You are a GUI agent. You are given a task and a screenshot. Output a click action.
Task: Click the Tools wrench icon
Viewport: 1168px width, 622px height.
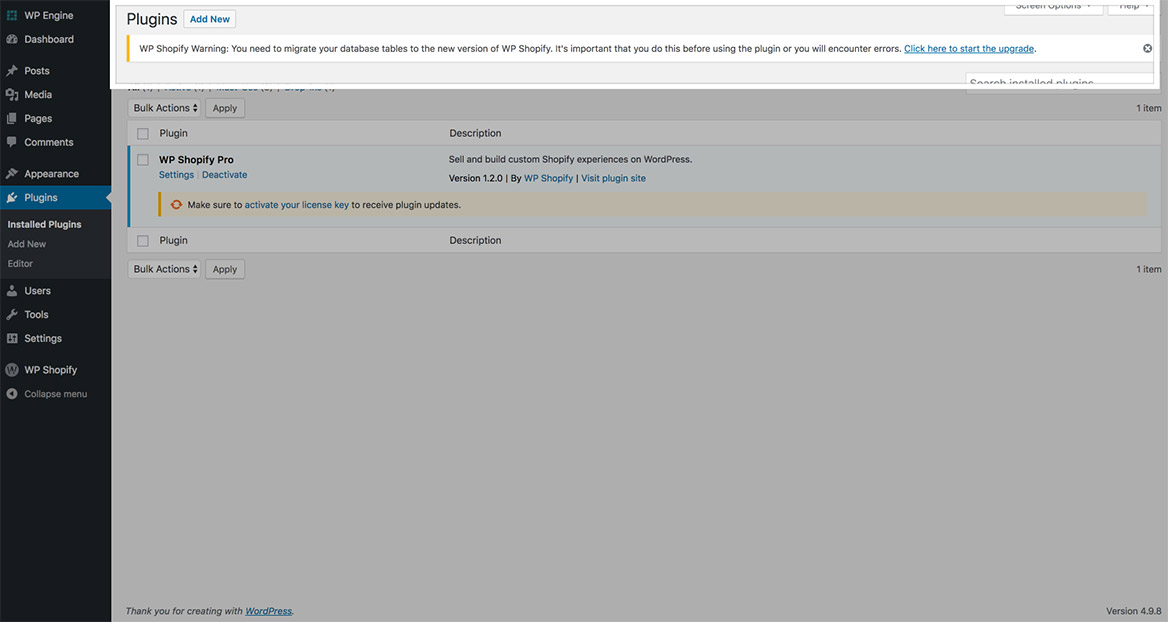(12, 314)
